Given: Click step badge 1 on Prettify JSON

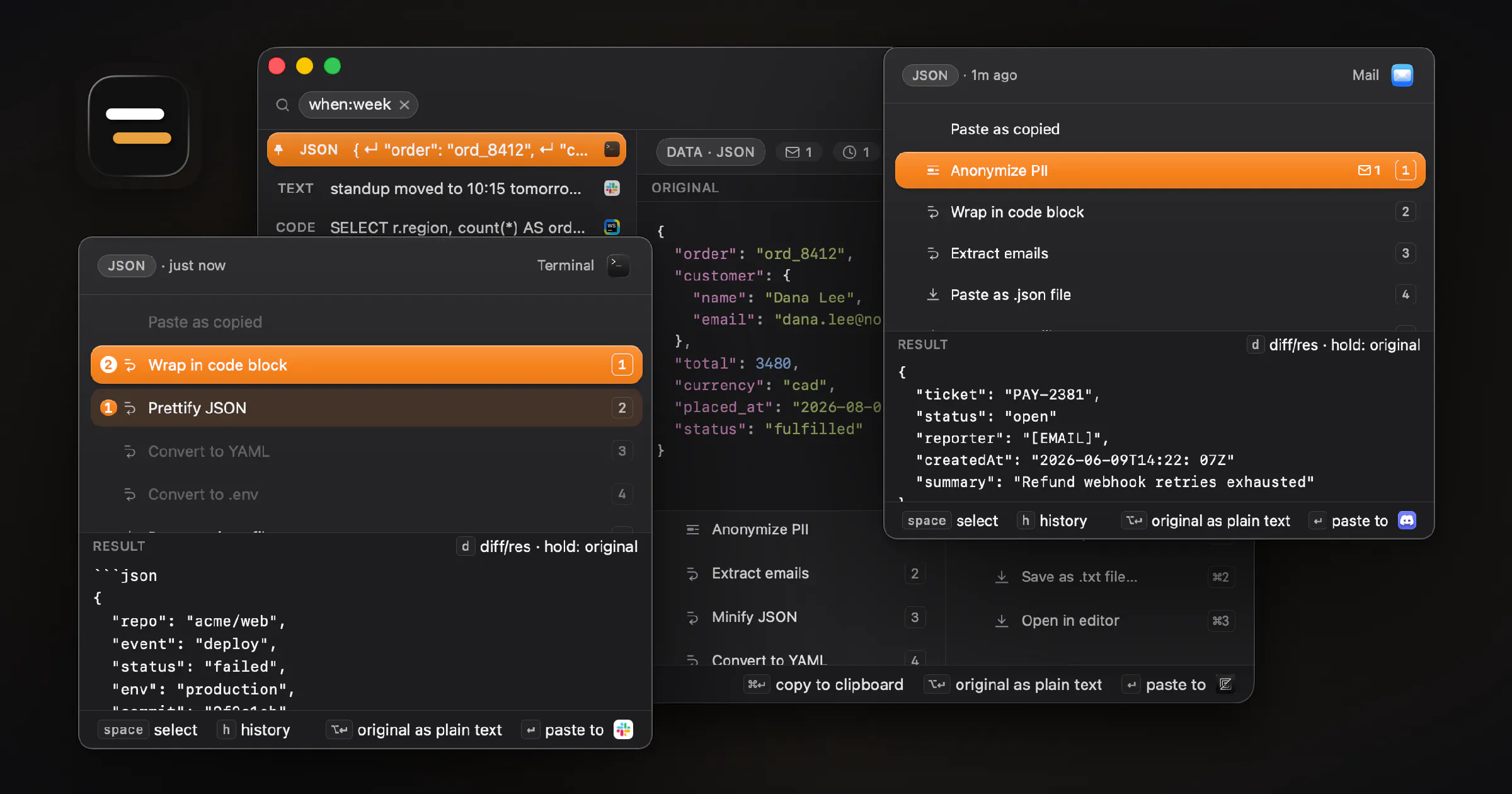Looking at the screenshot, I should tap(108, 408).
